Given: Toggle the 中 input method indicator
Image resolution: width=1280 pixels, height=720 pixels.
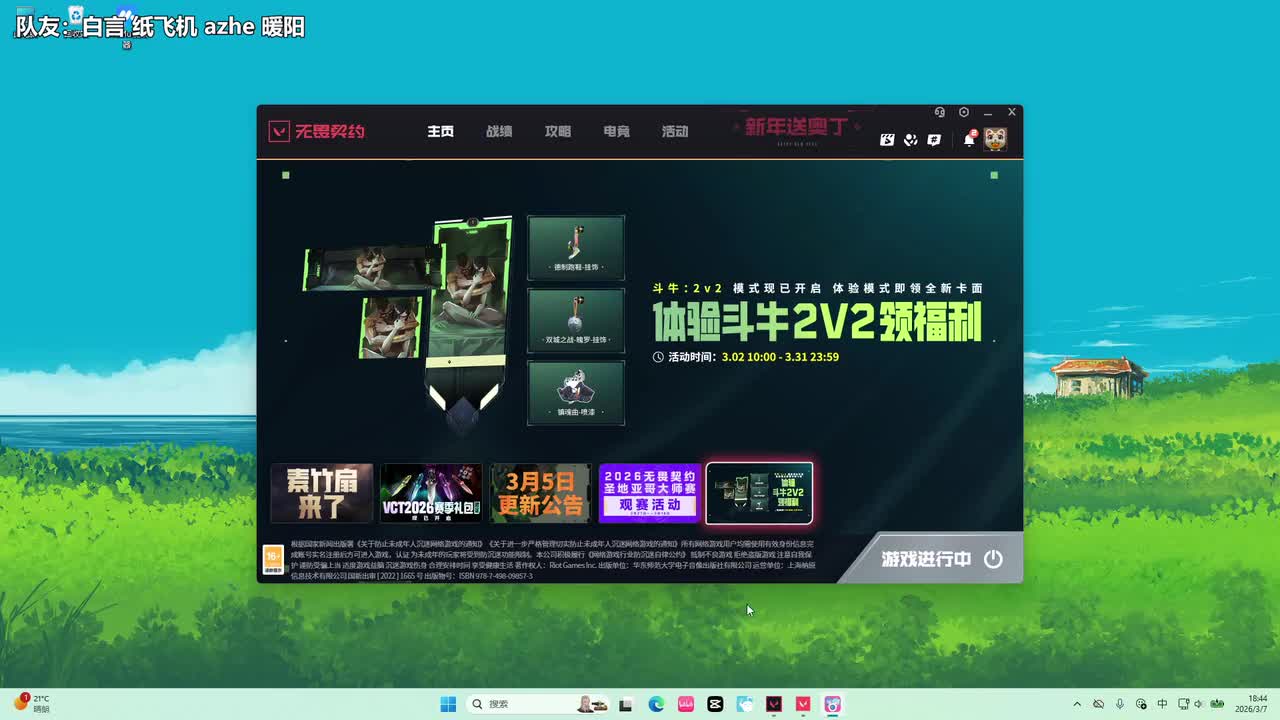Looking at the screenshot, I should [1162, 704].
